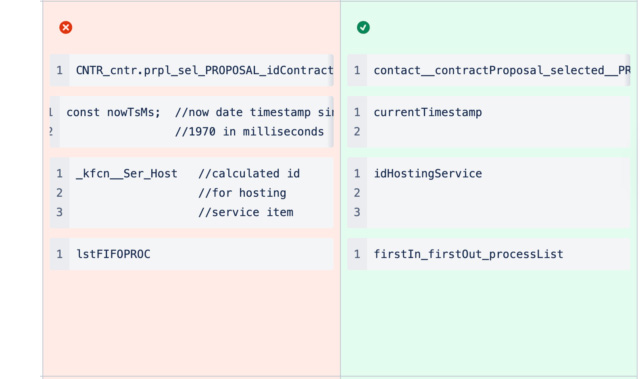Screen dimensions: 640x379
Task: Select the currentTimestamp variable name
Action: [x=428, y=112]
